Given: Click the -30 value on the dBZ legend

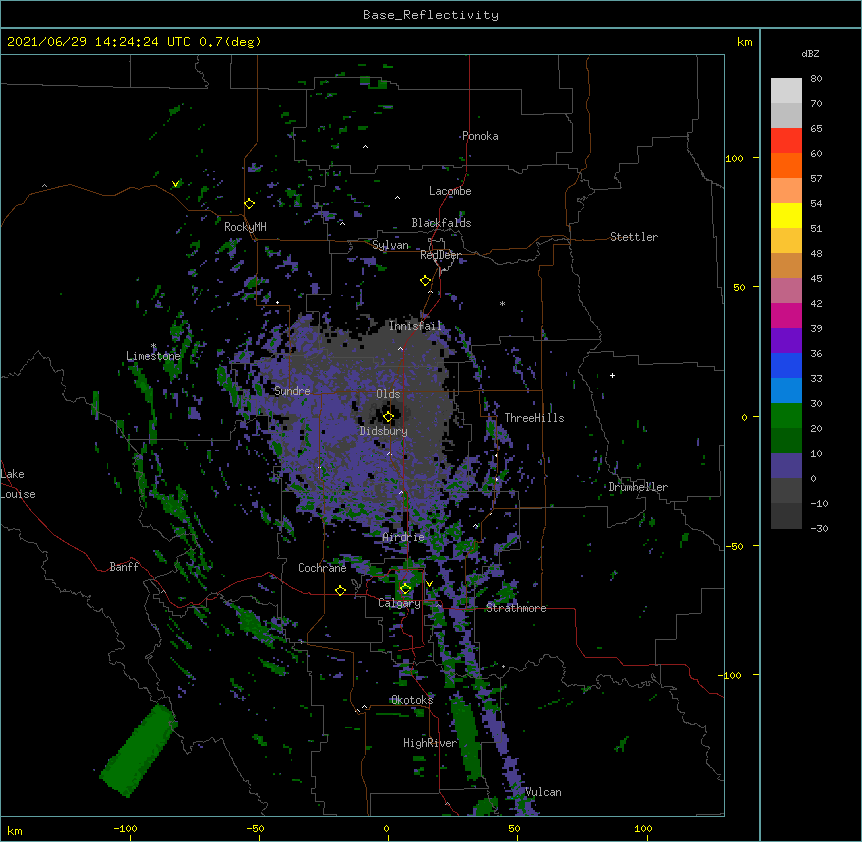Looking at the screenshot, I should point(819,528).
